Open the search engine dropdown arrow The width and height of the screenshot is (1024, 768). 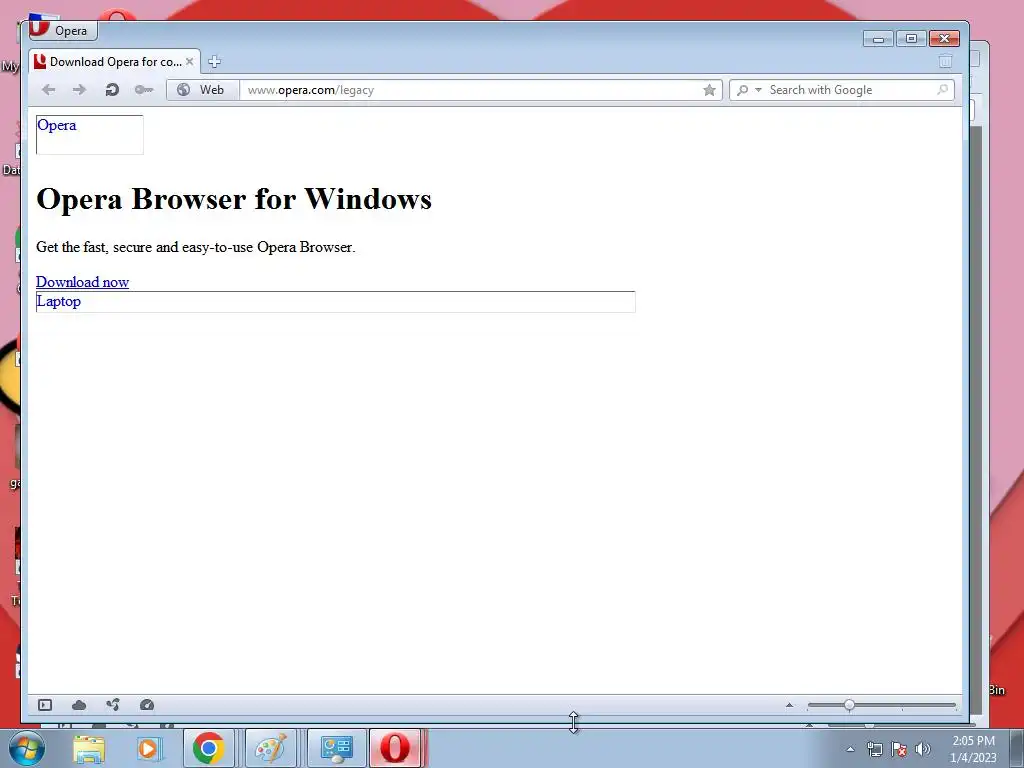758,89
